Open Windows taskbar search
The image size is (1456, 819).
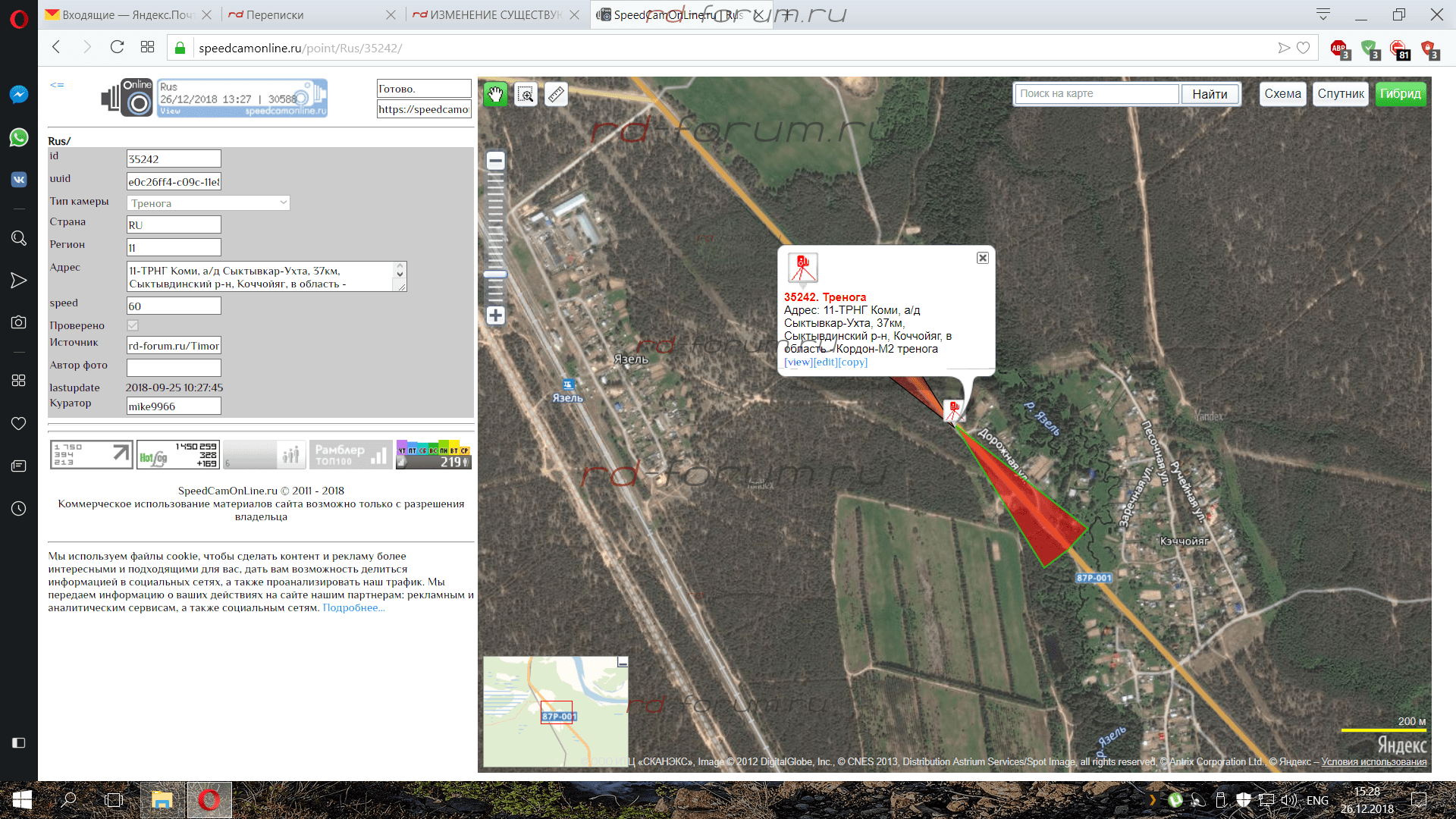(x=69, y=800)
